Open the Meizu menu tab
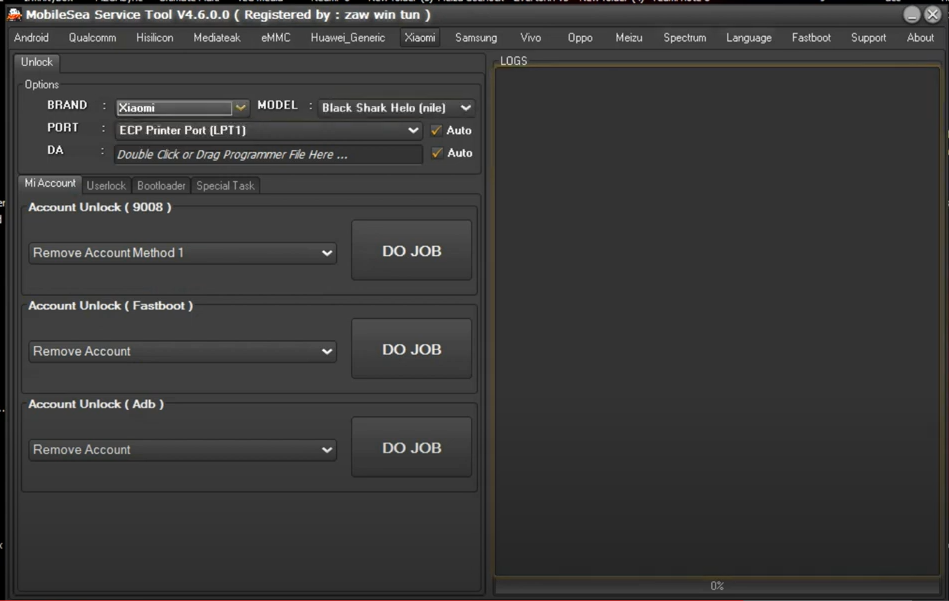 (x=628, y=38)
